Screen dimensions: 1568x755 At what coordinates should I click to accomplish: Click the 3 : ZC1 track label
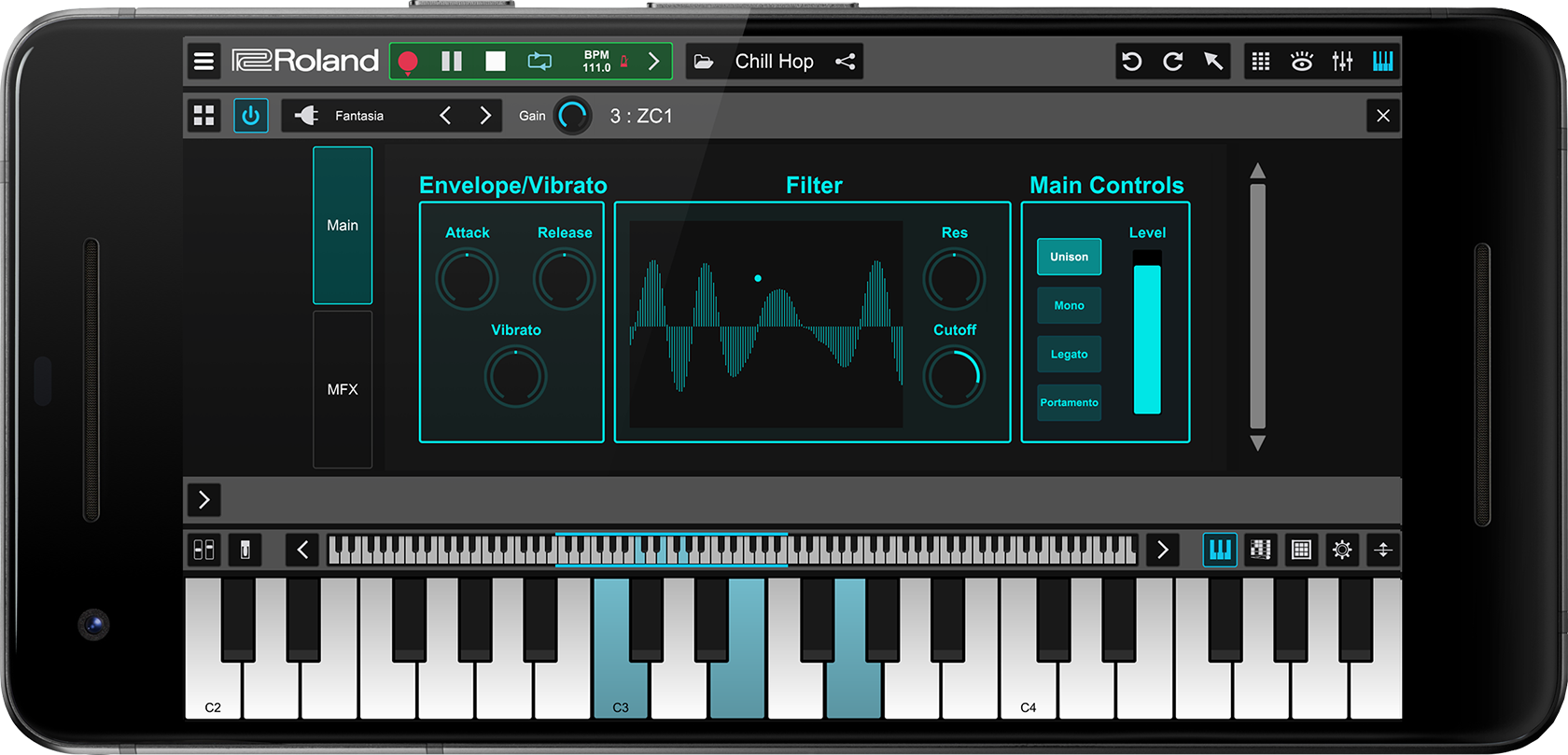(641, 116)
